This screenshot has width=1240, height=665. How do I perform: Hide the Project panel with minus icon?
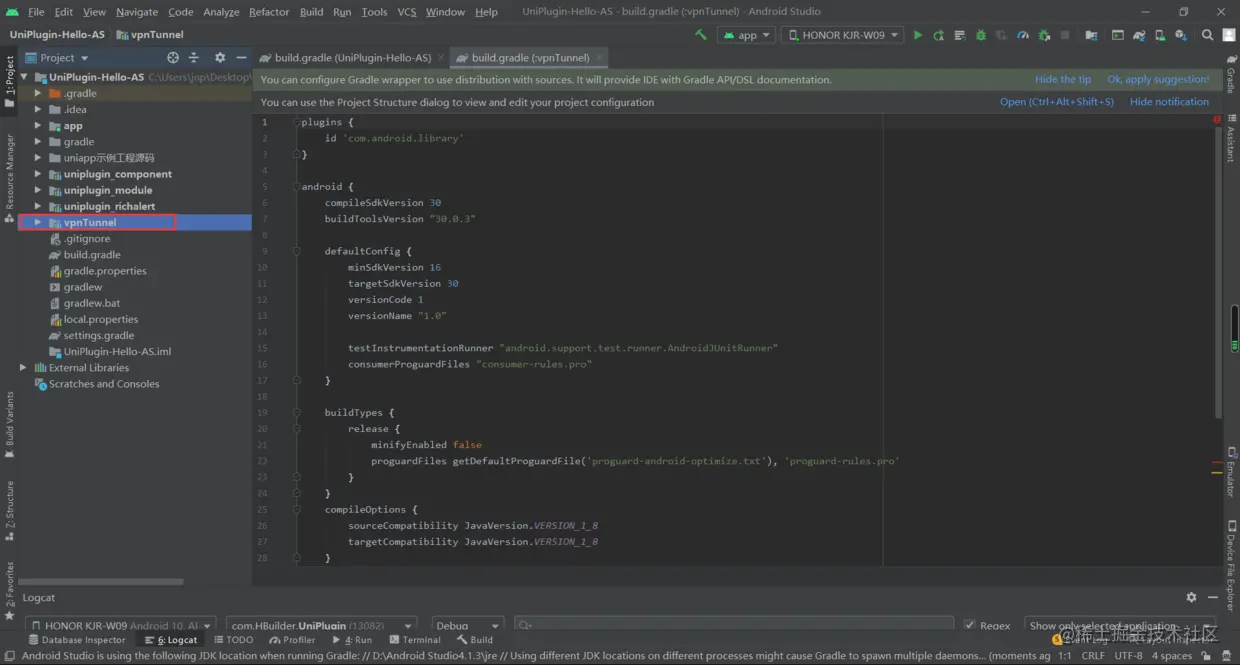click(x=241, y=58)
